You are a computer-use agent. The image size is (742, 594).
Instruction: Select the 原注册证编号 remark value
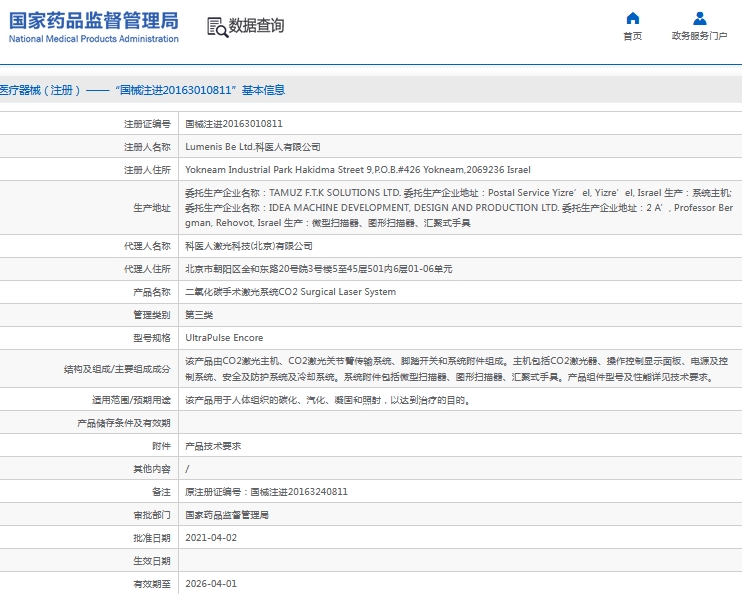coord(266,492)
